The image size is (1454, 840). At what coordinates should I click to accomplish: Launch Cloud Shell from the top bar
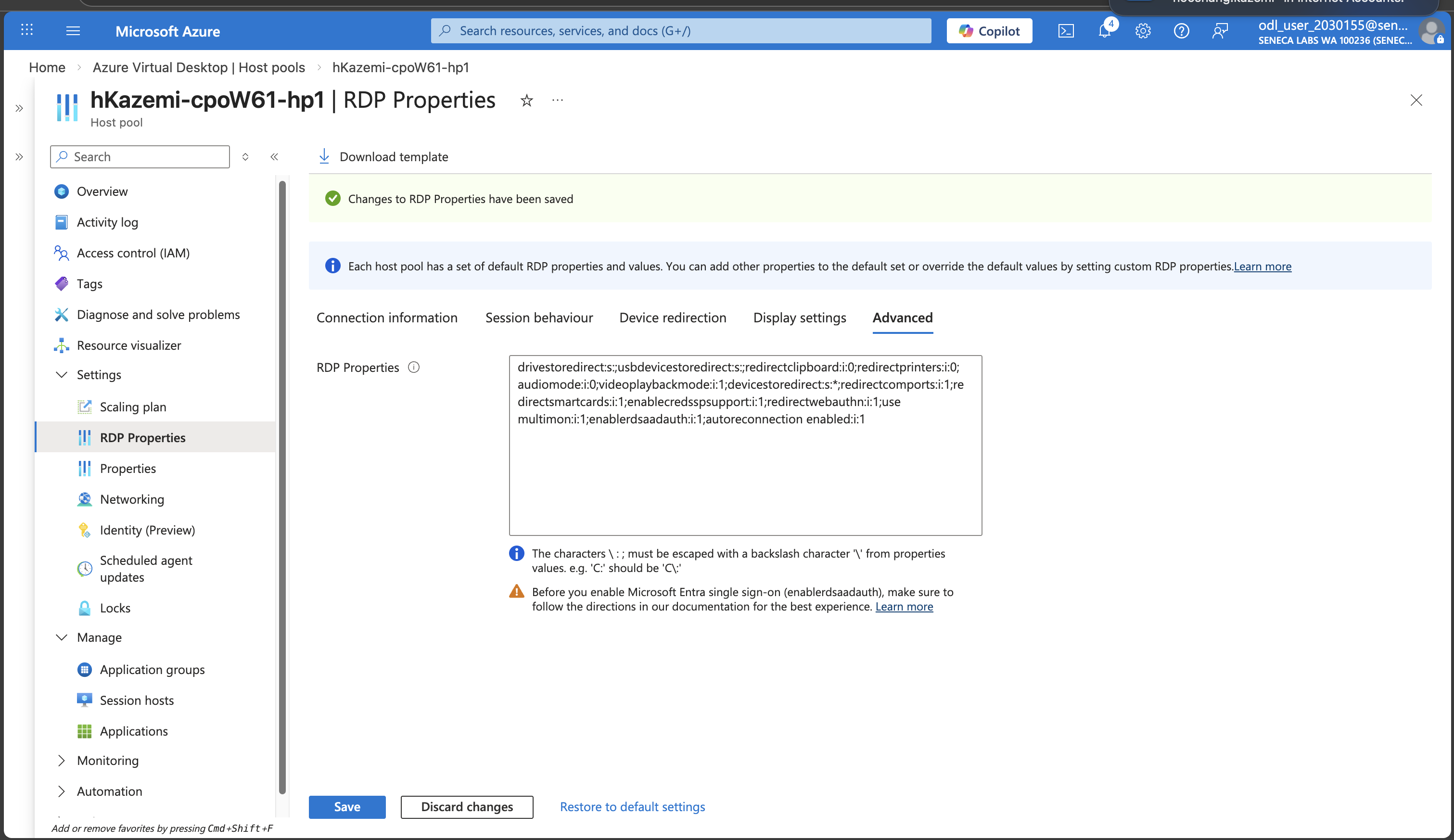point(1066,31)
